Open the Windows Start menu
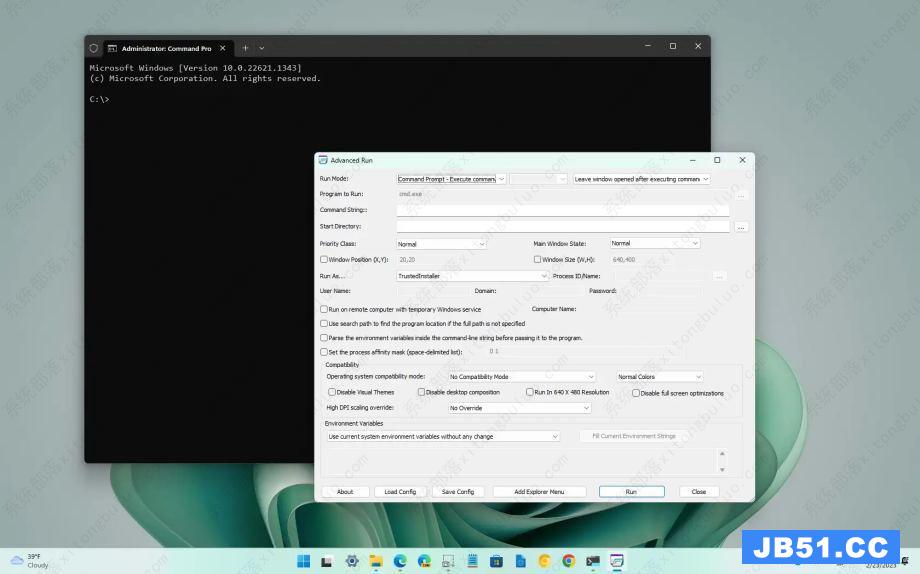Viewport: 920px width, 574px height. click(x=303, y=561)
